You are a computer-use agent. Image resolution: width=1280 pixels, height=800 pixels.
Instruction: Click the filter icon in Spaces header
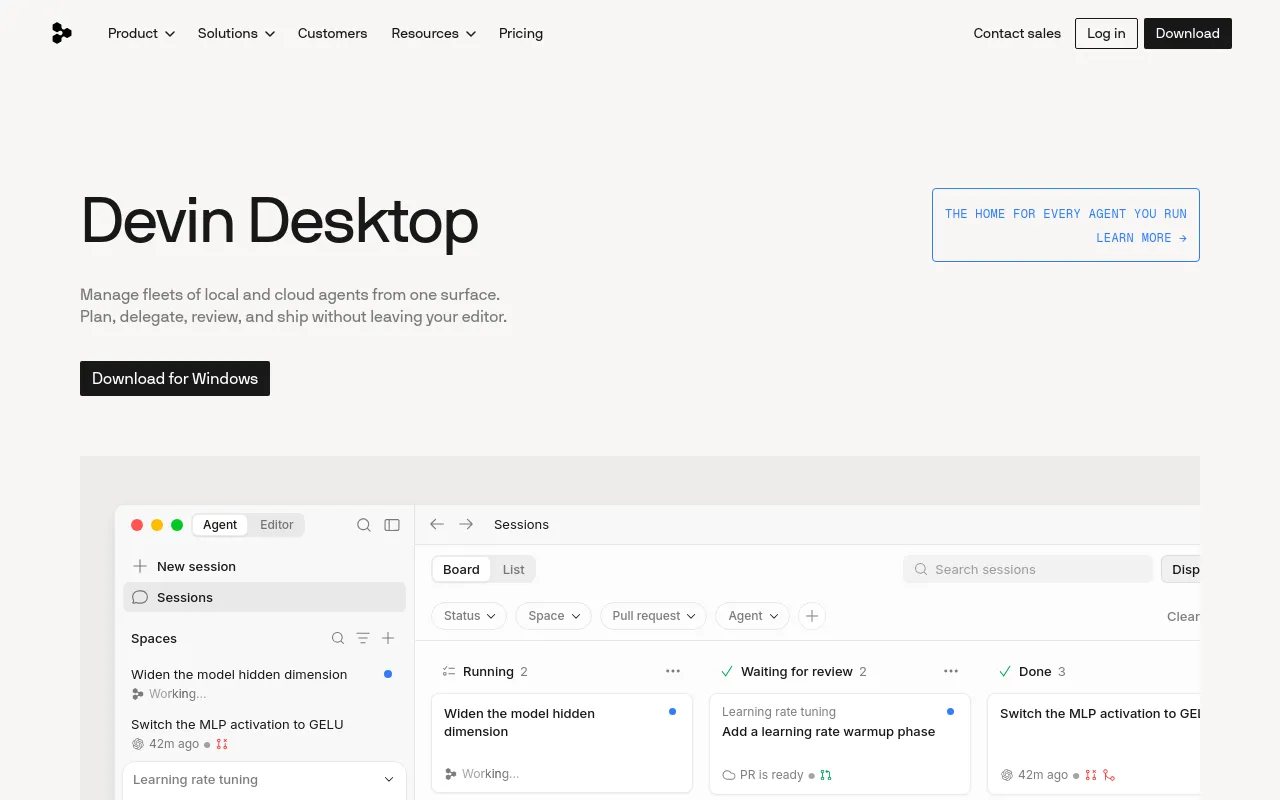[x=363, y=638]
